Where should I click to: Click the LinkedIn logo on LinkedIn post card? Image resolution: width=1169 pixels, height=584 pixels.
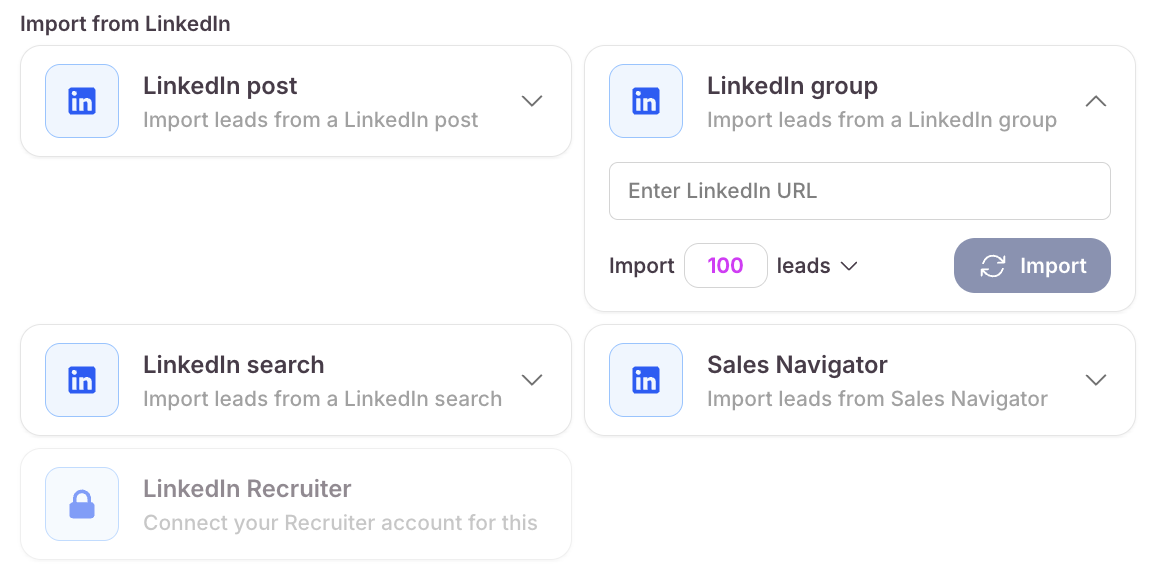click(82, 101)
